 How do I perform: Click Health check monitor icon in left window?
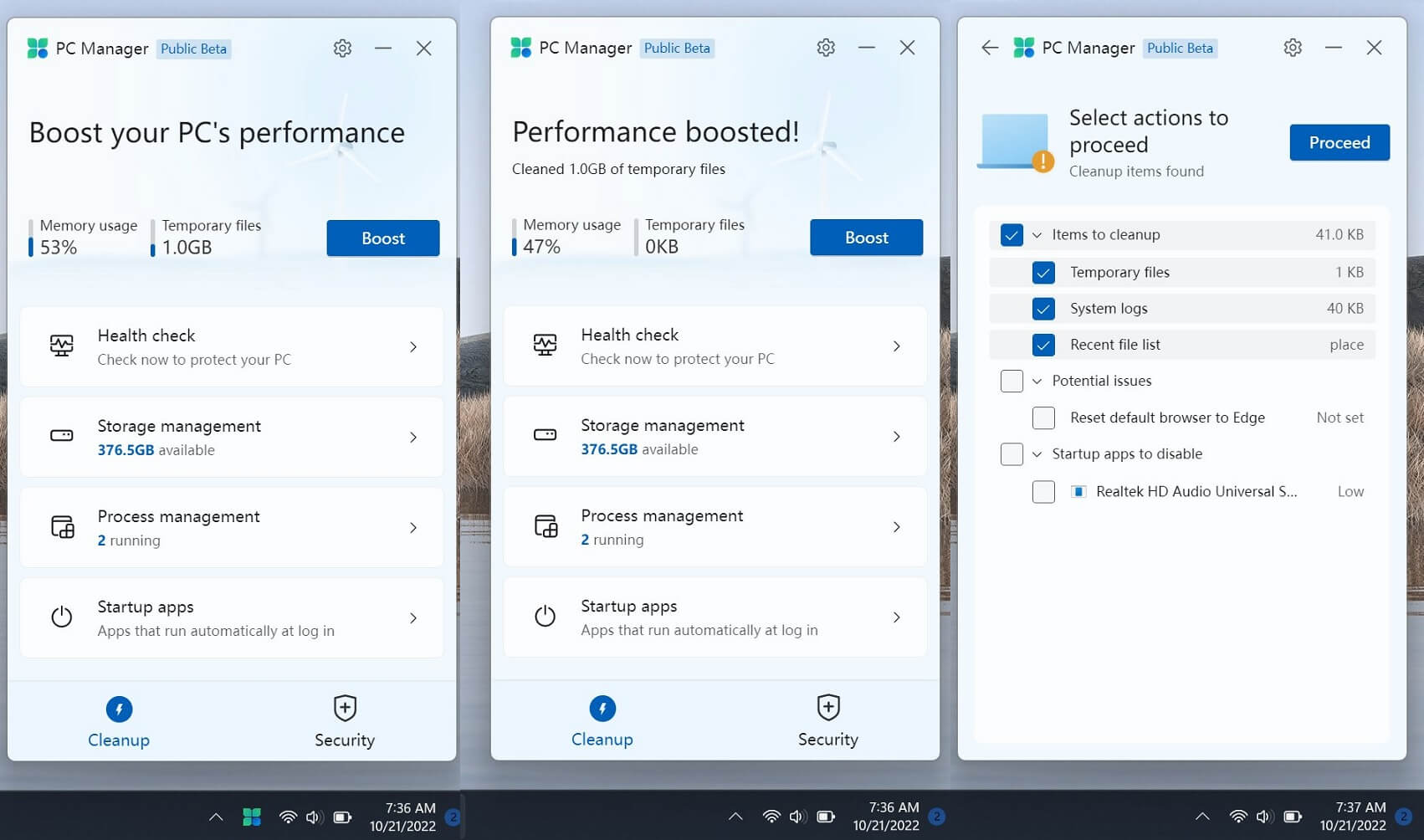(x=62, y=346)
